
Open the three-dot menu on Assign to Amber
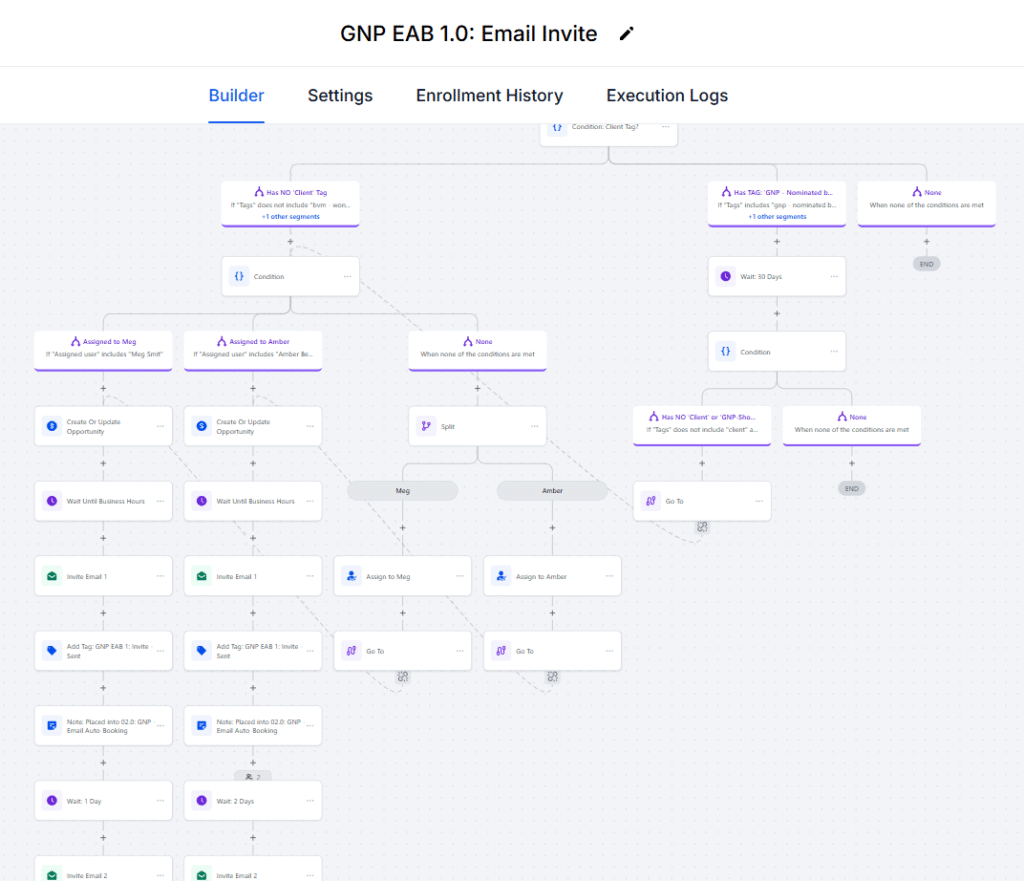pos(610,576)
